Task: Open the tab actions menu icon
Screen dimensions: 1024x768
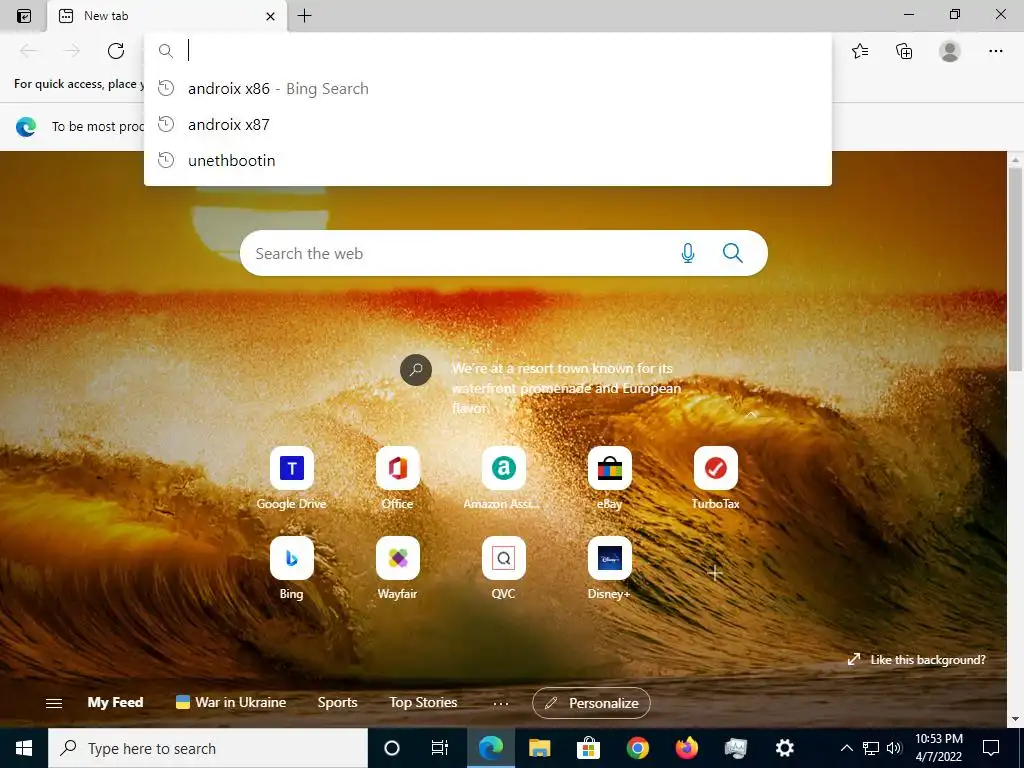Action: pyautogui.click(x=24, y=16)
